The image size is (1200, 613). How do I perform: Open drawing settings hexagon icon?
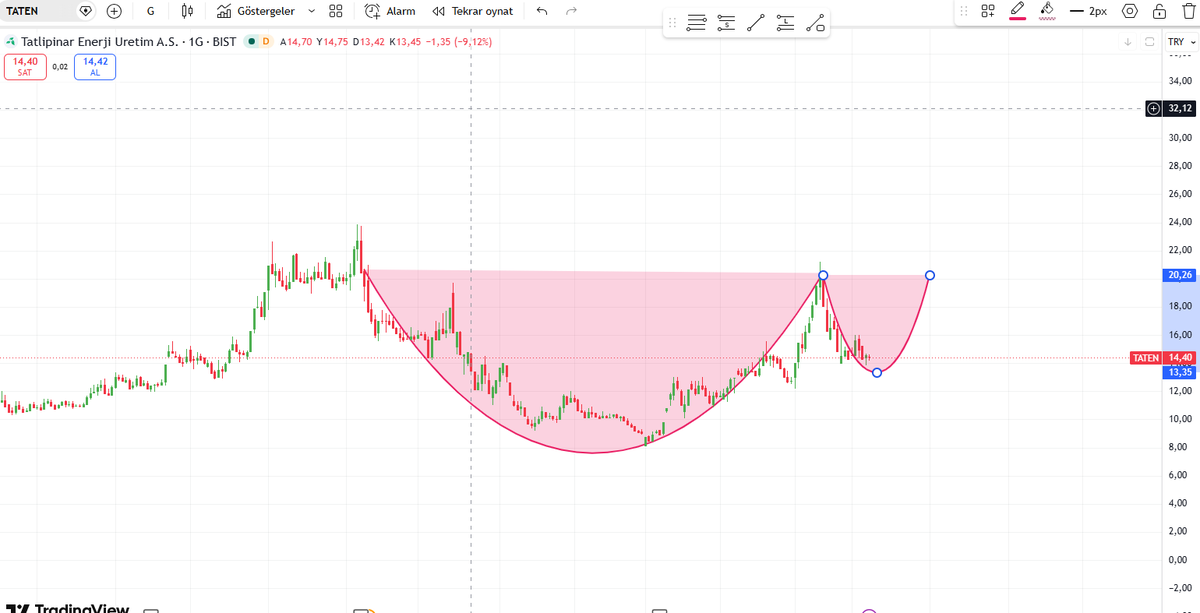[x=1130, y=11]
